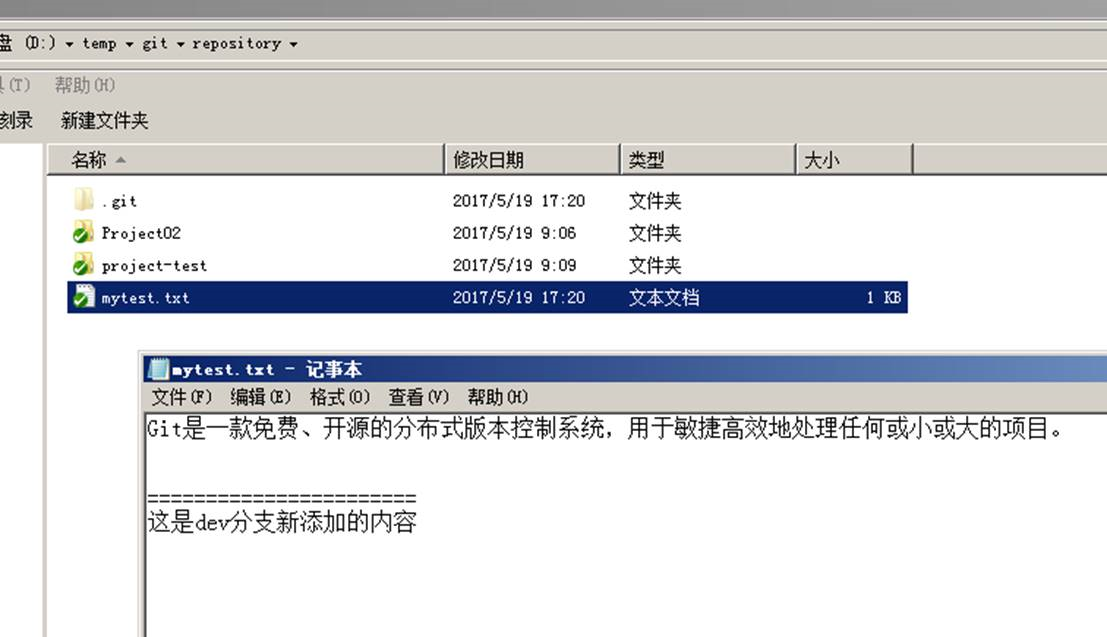Image resolution: width=1107 pixels, height=637 pixels.
Task: Expand the dropdown arrow after temp
Action: coord(129,44)
